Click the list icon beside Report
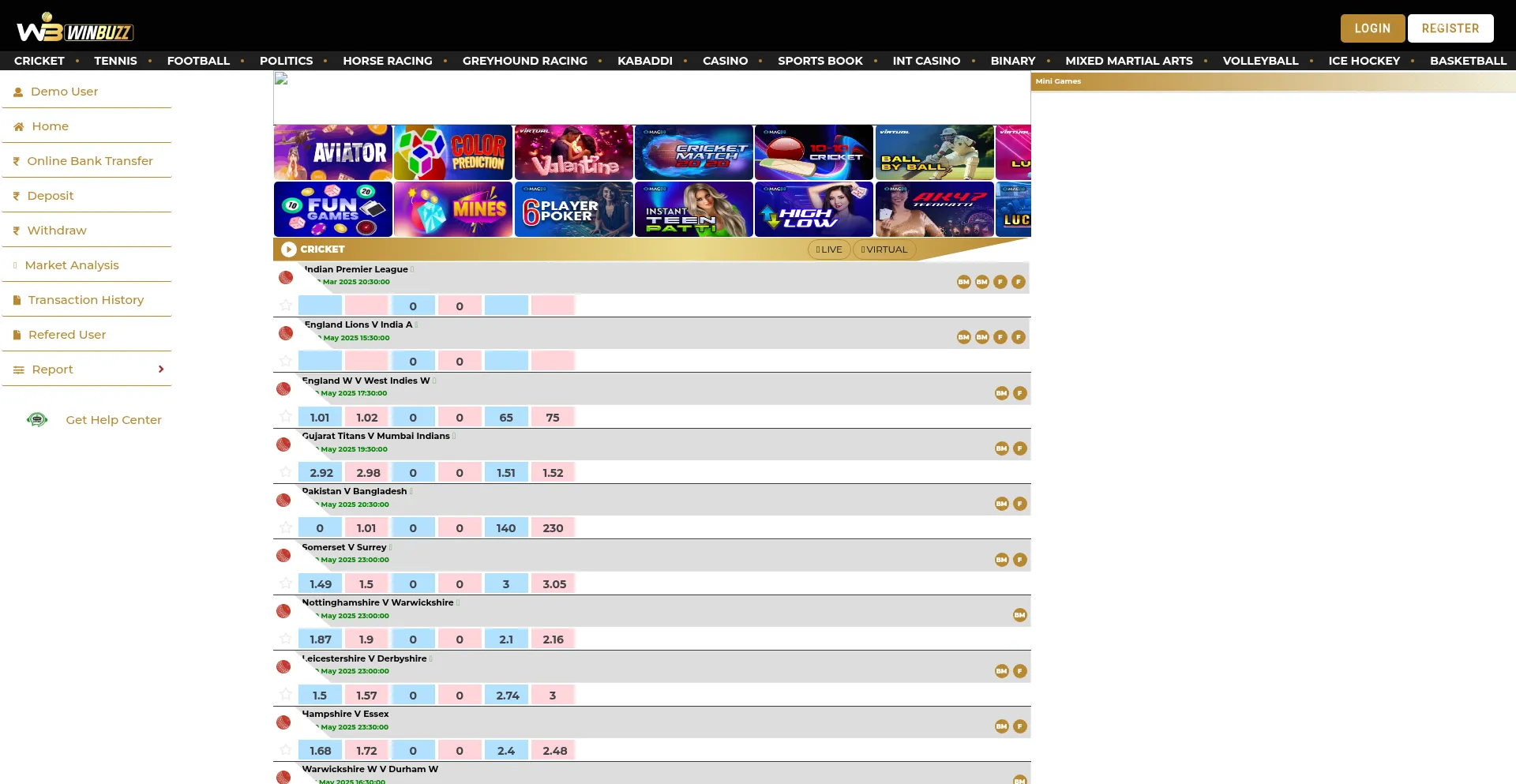Image resolution: width=1516 pixels, height=784 pixels. (x=19, y=369)
